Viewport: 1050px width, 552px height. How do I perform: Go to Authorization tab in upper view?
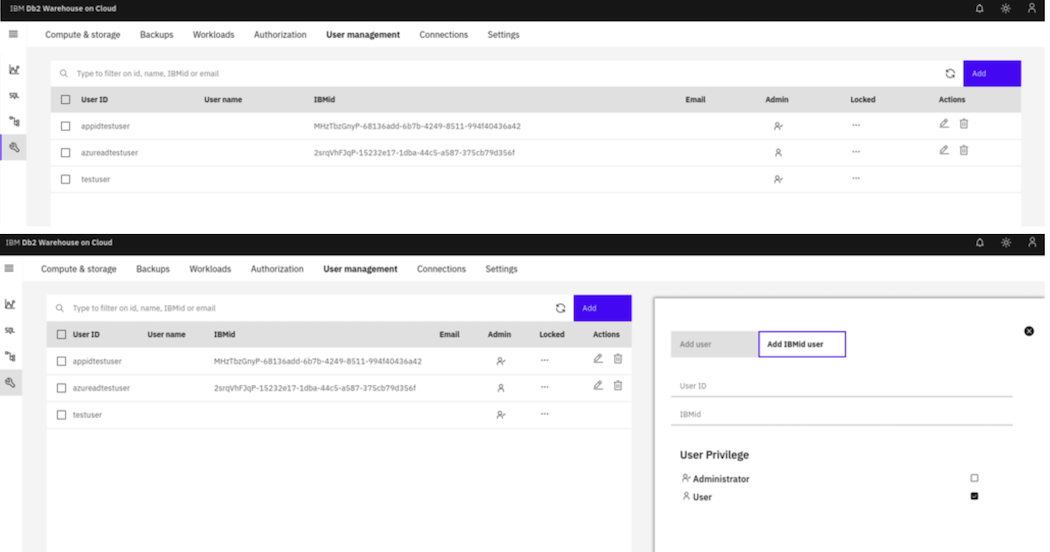coord(280,35)
